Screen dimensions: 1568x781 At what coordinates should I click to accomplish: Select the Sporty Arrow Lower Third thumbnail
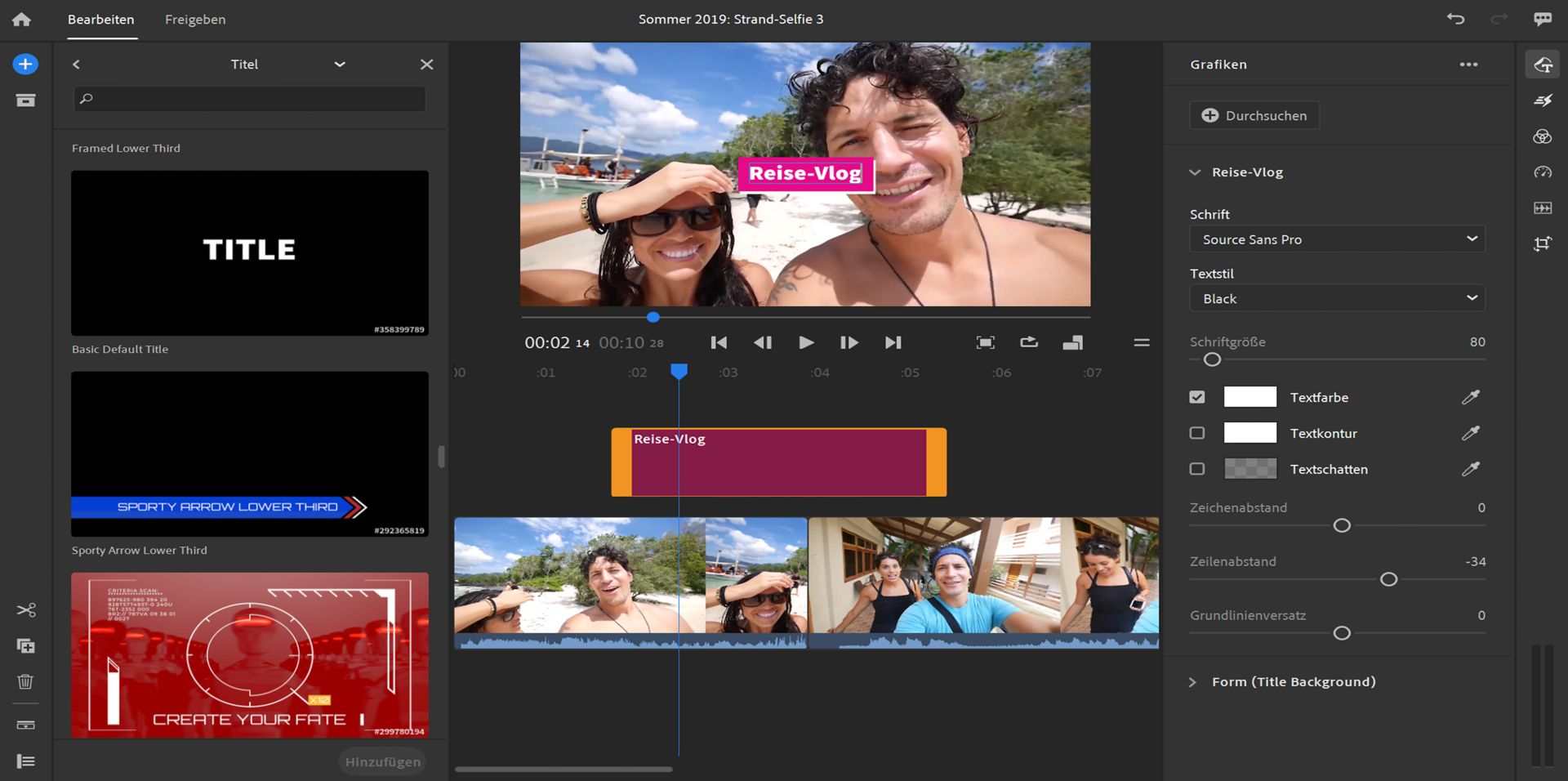250,454
